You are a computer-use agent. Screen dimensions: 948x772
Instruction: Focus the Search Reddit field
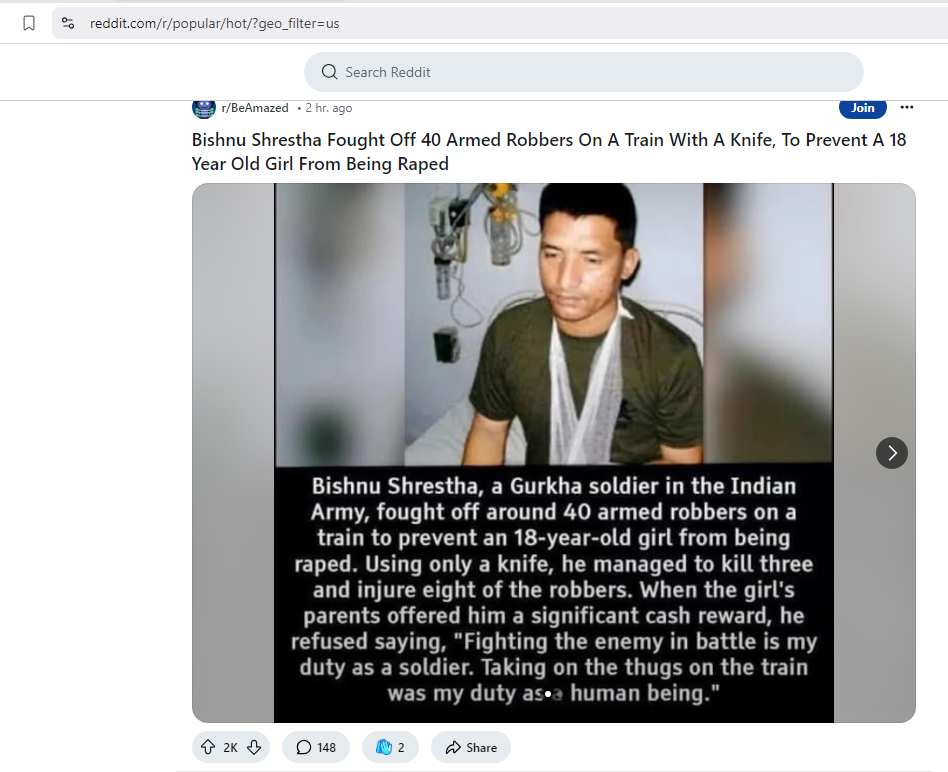pyautogui.click(x=583, y=72)
